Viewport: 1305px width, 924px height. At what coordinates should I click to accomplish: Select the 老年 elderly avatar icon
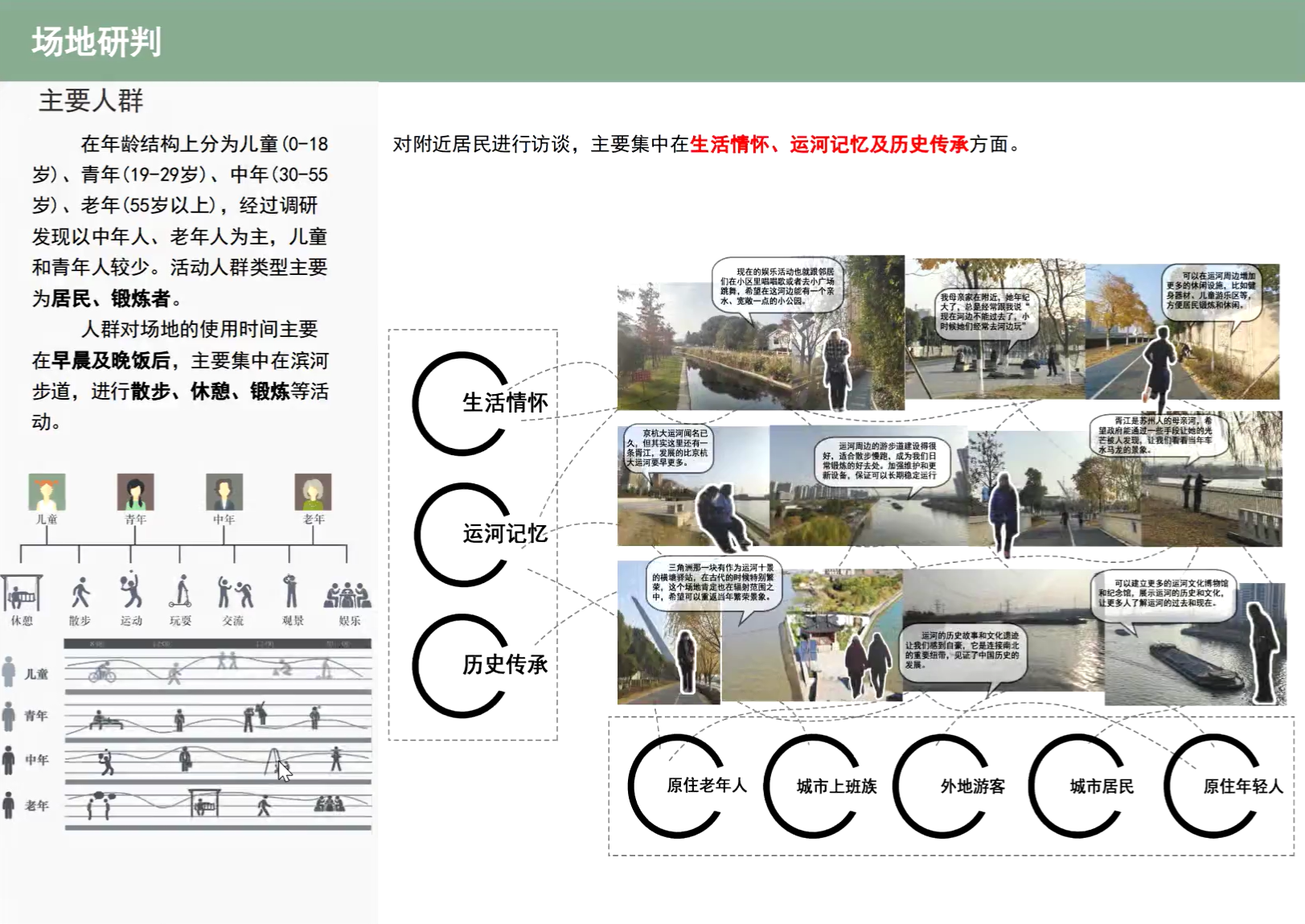[x=313, y=491]
